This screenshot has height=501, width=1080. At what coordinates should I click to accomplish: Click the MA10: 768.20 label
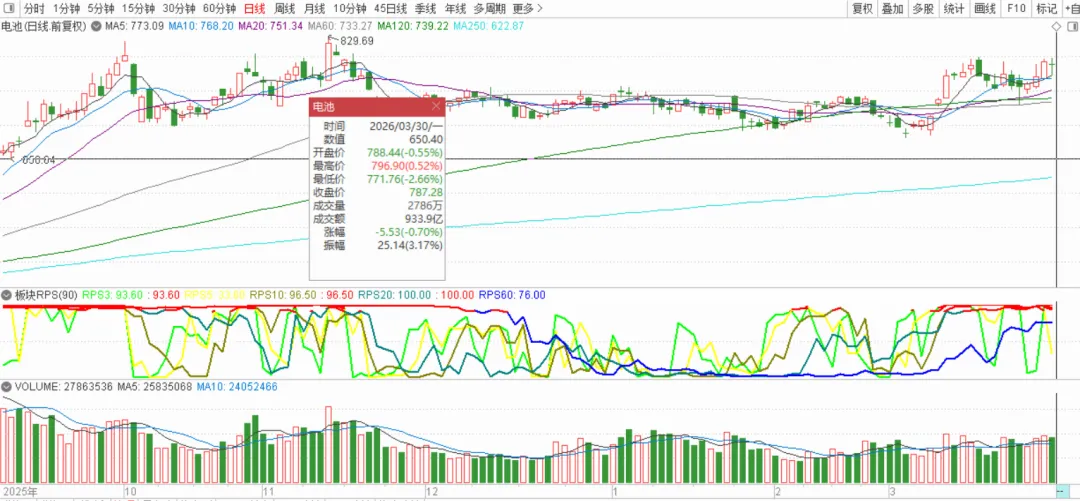tap(201, 26)
